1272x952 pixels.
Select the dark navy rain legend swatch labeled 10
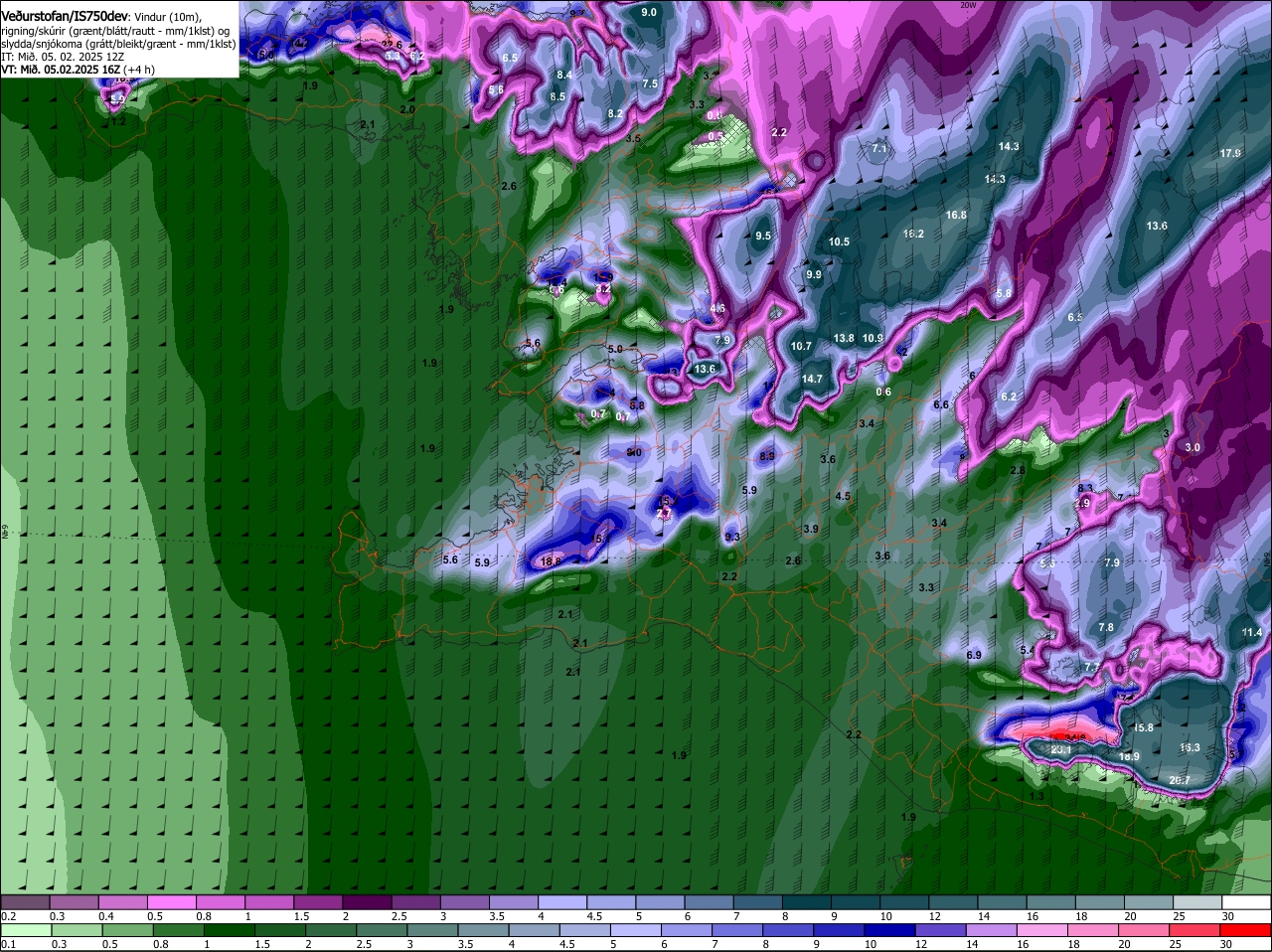click(x=892, y=930)
